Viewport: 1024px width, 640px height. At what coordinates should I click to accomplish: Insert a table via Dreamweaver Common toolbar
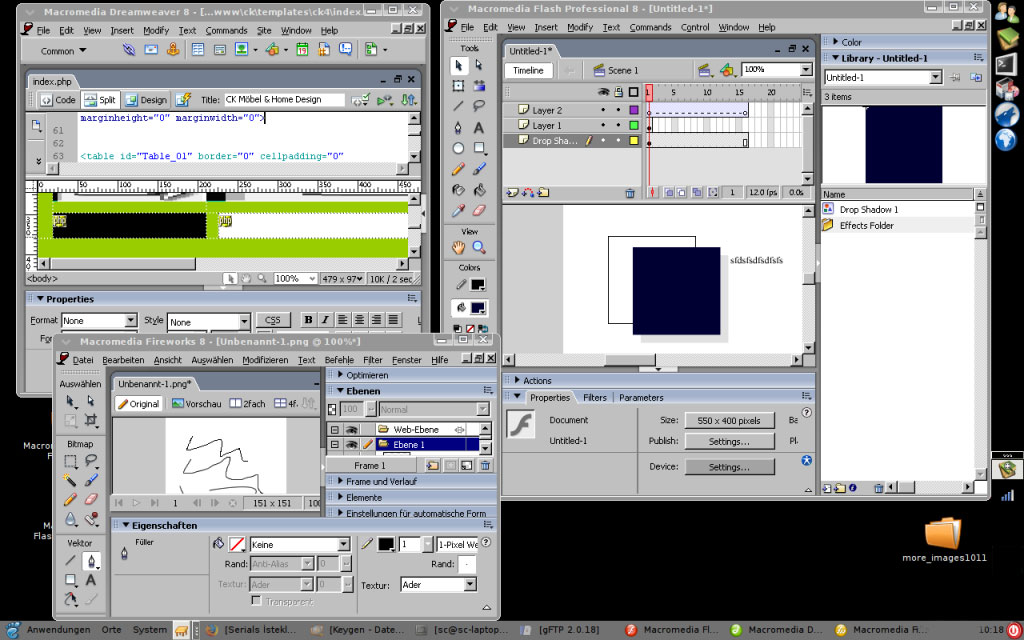[198, 50]
